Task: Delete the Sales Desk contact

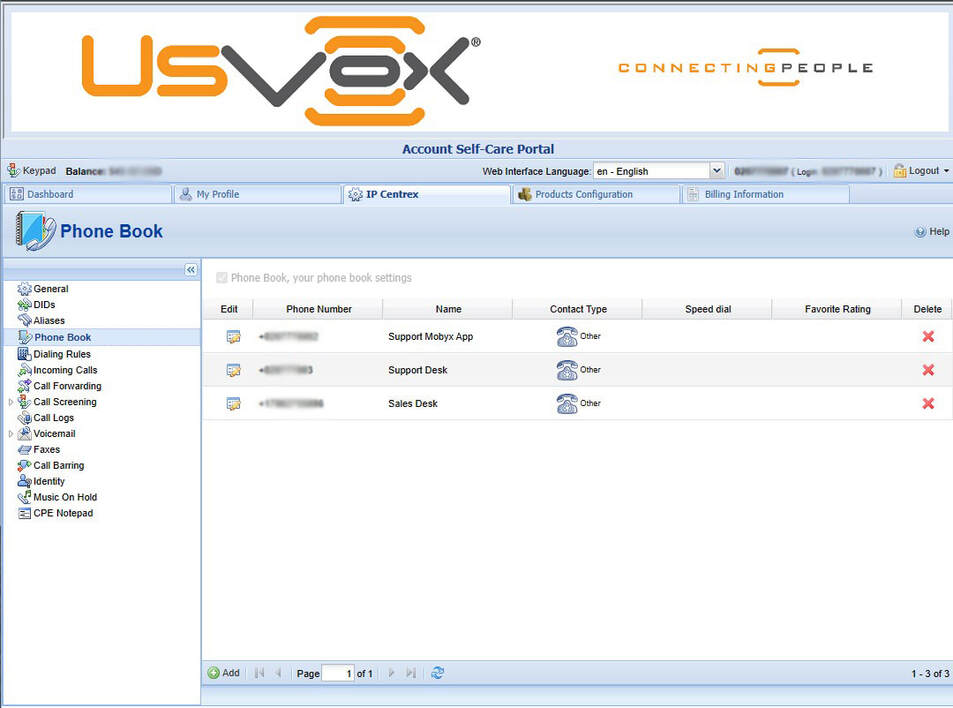Action: 928,404
